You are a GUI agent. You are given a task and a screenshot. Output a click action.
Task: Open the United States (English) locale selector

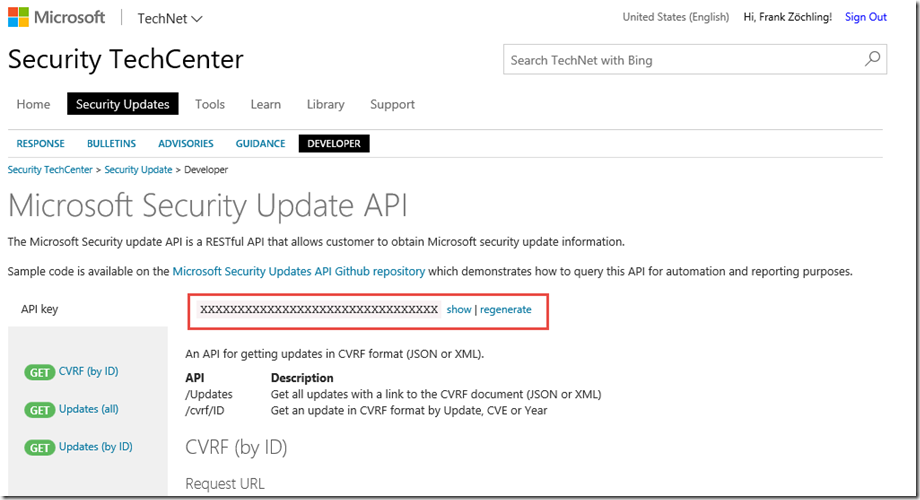click(x=675, y=17)
